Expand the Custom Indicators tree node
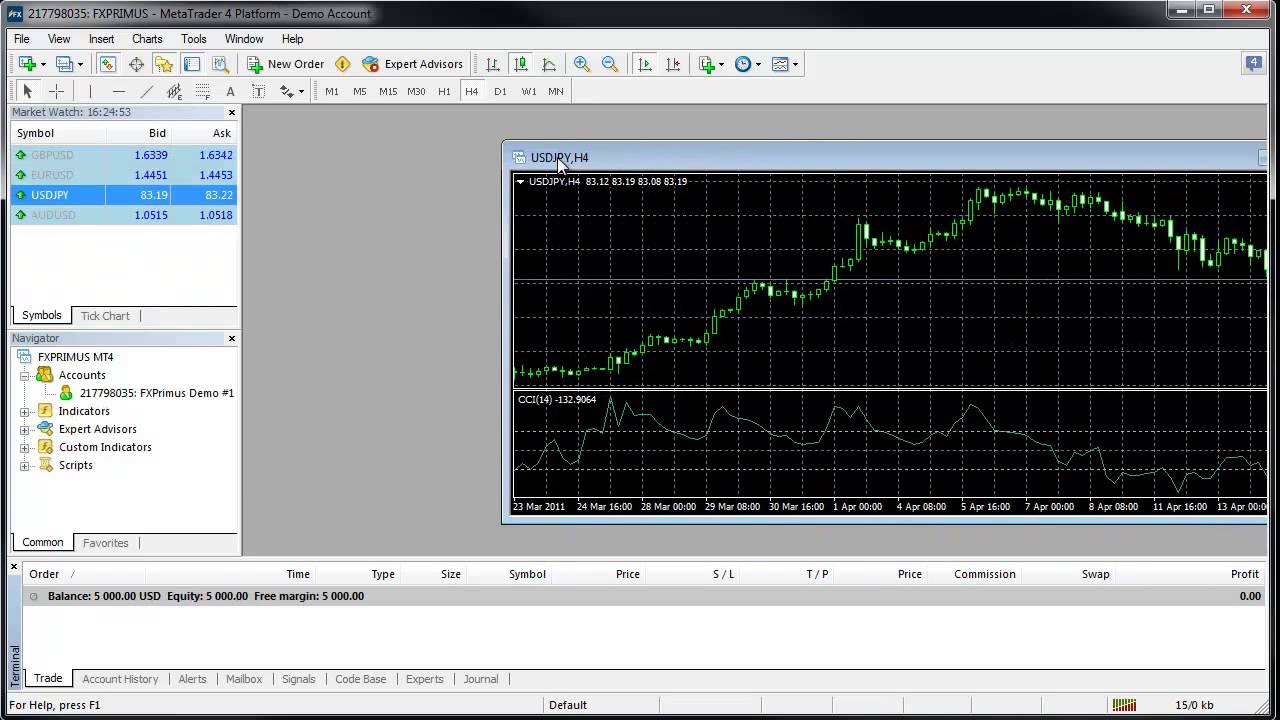 (25, 447)
